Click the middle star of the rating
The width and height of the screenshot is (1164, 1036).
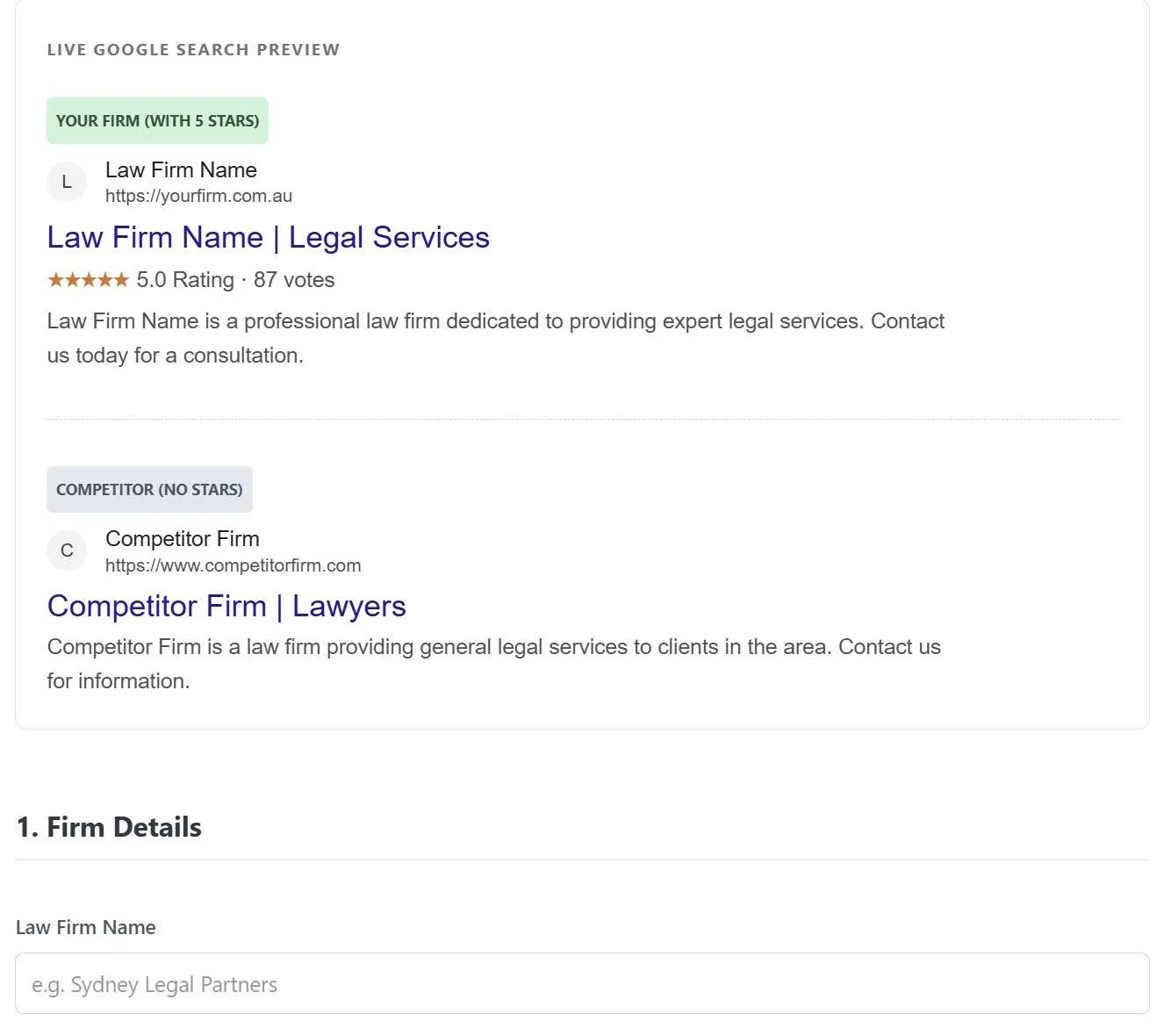[89, 279]
